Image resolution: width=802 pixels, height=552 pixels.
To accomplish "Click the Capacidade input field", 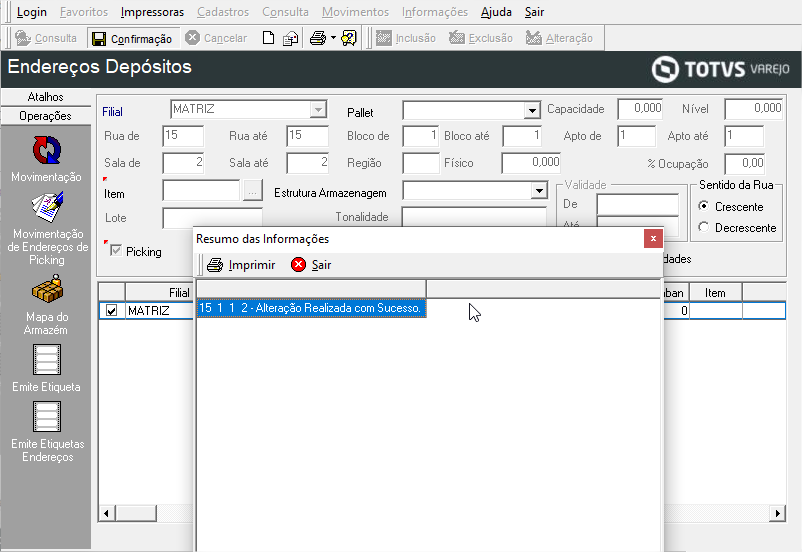I will click(640, 109).
